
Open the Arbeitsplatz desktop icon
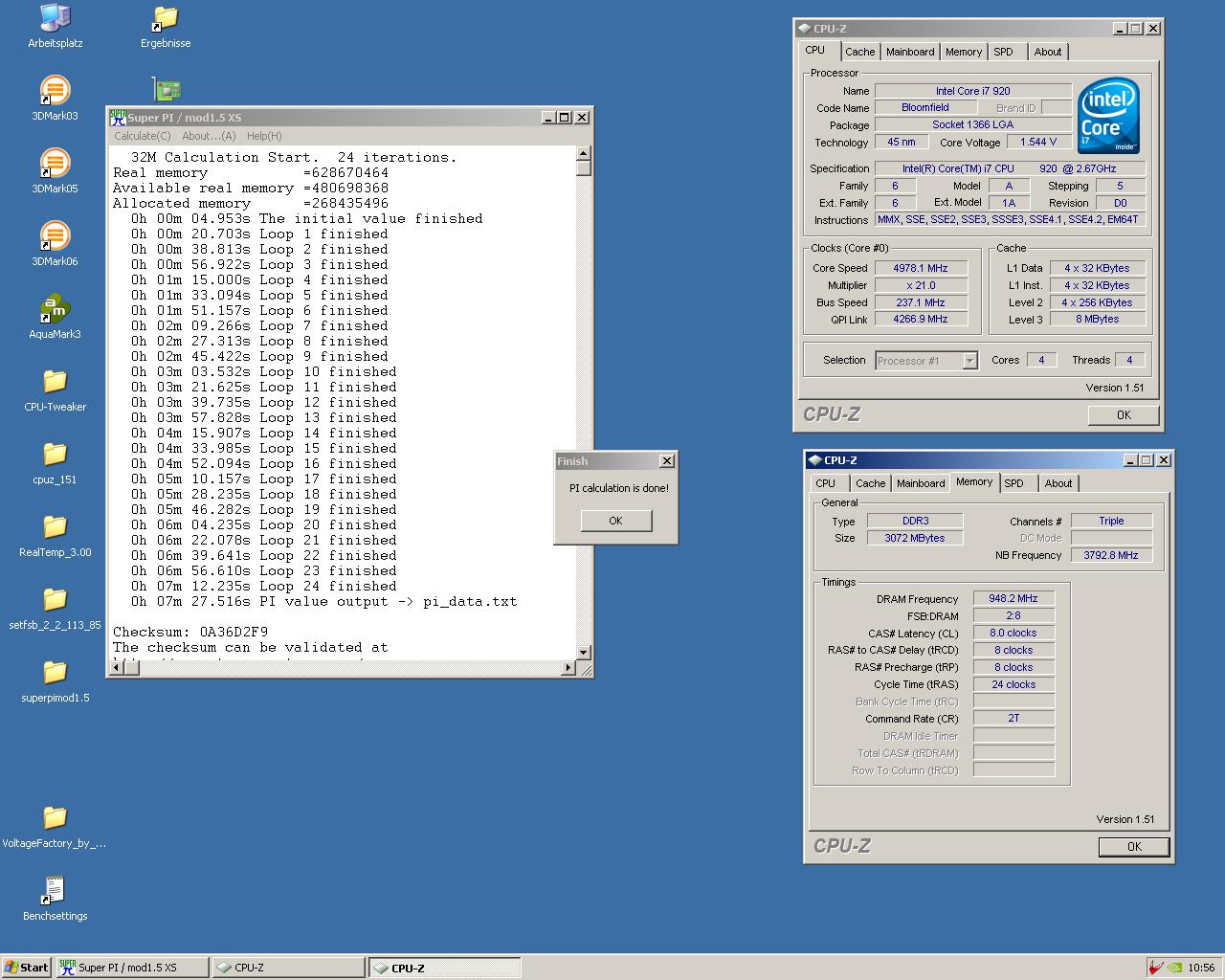tap(56, 26)
